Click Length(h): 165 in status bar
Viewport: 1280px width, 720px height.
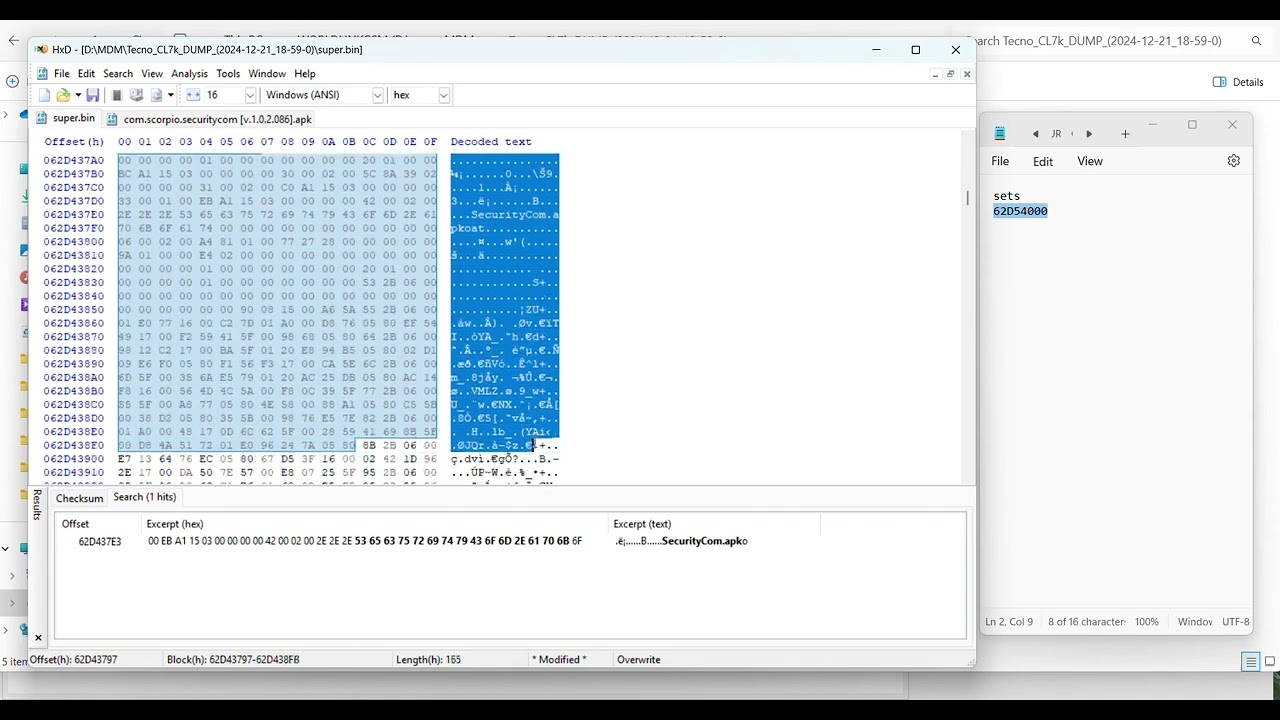(429, 660)
